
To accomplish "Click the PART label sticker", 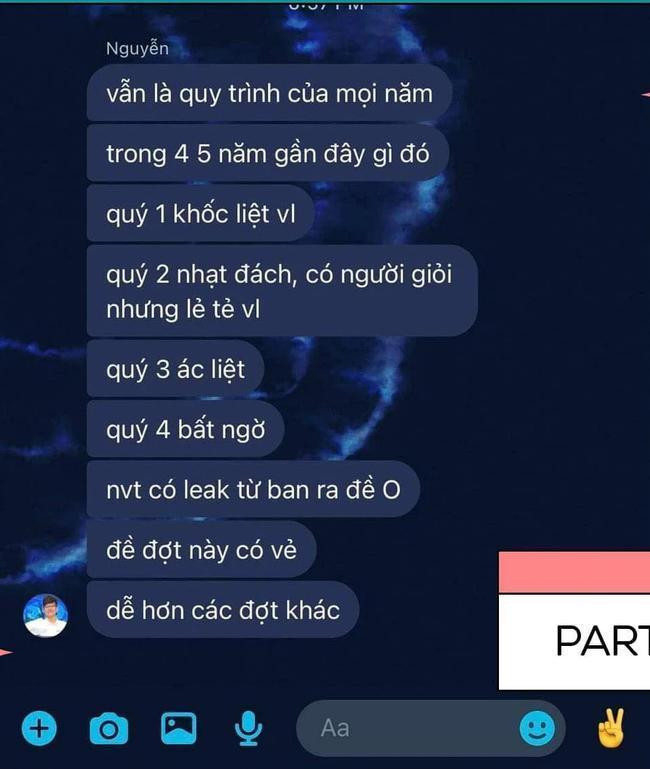I will click(x=574, y=641).
